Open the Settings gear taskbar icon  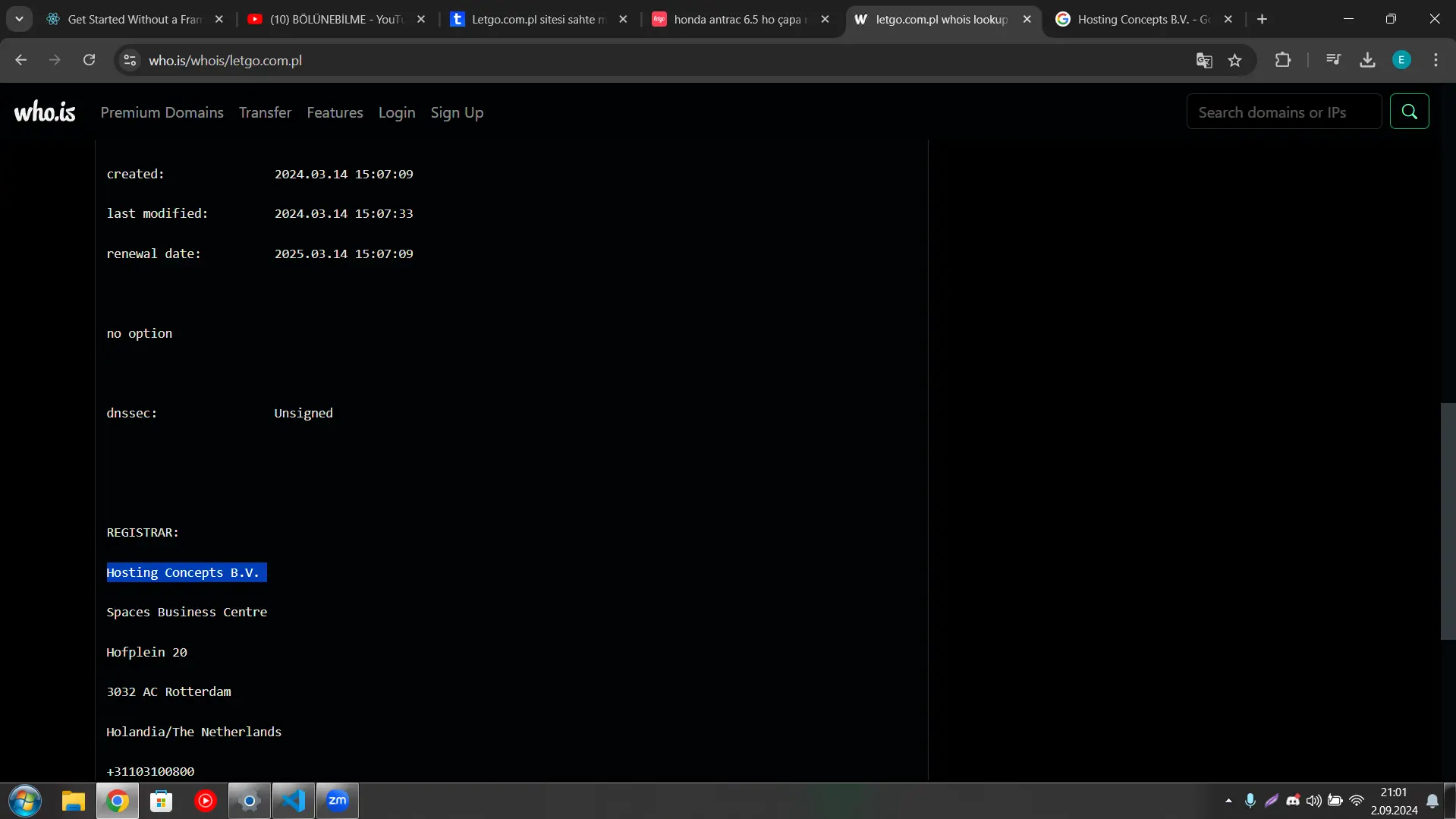click(x=249, y=801)
